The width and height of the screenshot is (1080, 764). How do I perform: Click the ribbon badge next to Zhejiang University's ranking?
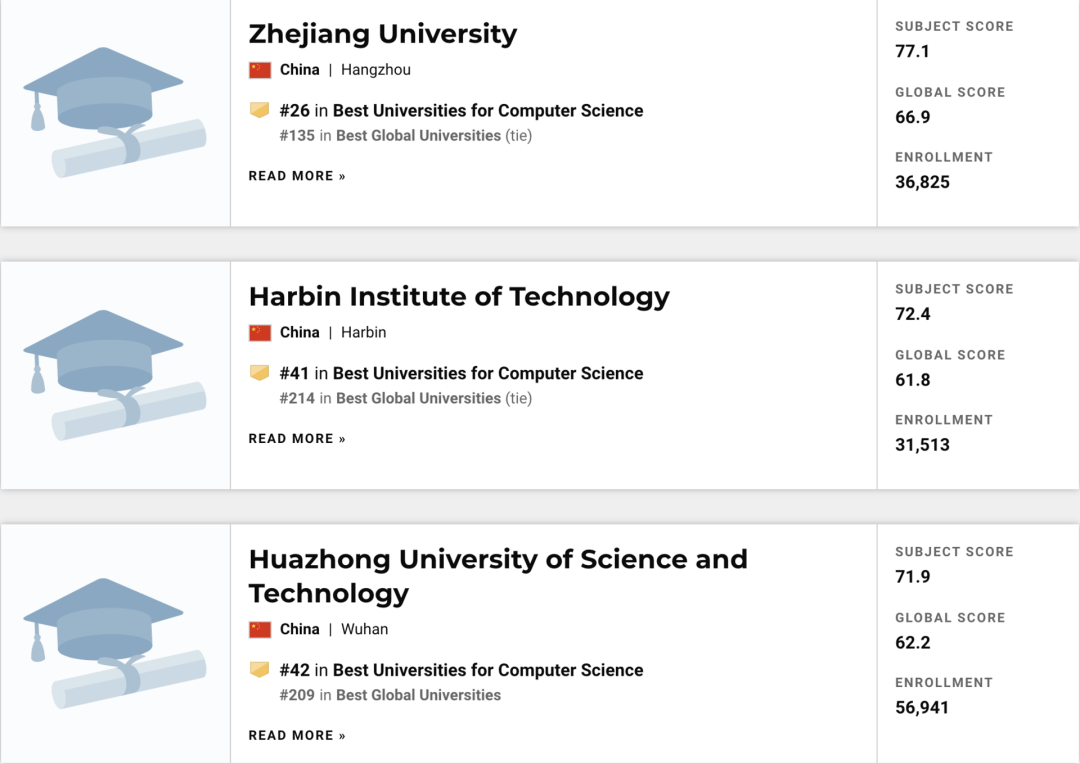pos(259,110)
